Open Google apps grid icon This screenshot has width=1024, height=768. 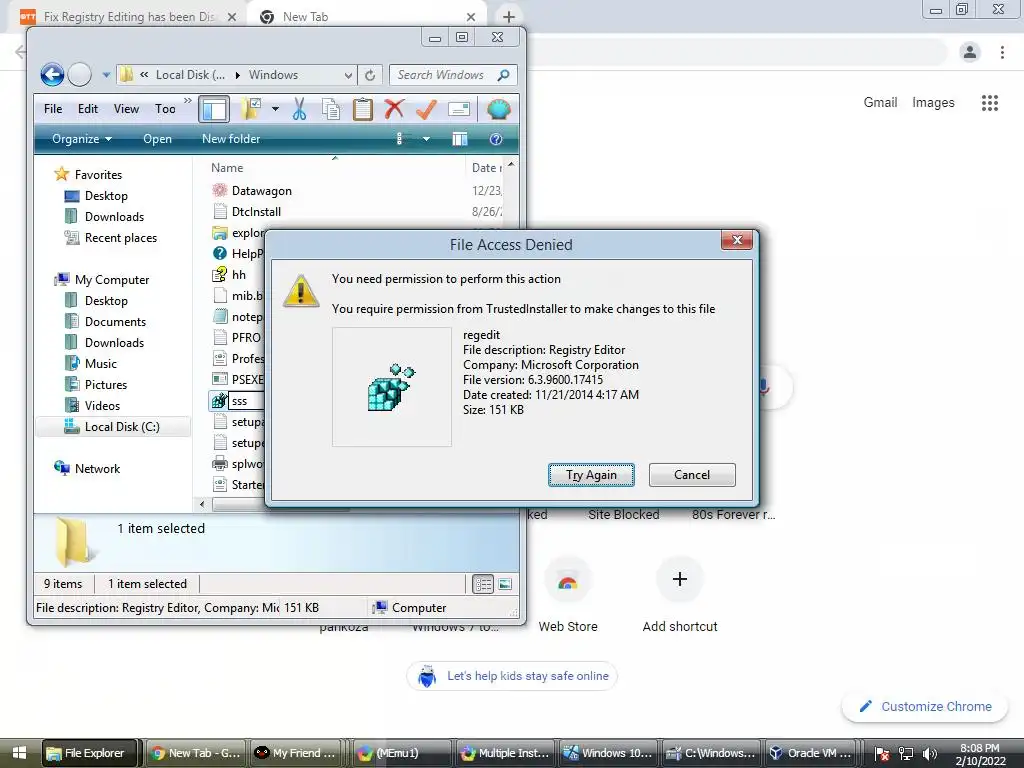(989, 103)
